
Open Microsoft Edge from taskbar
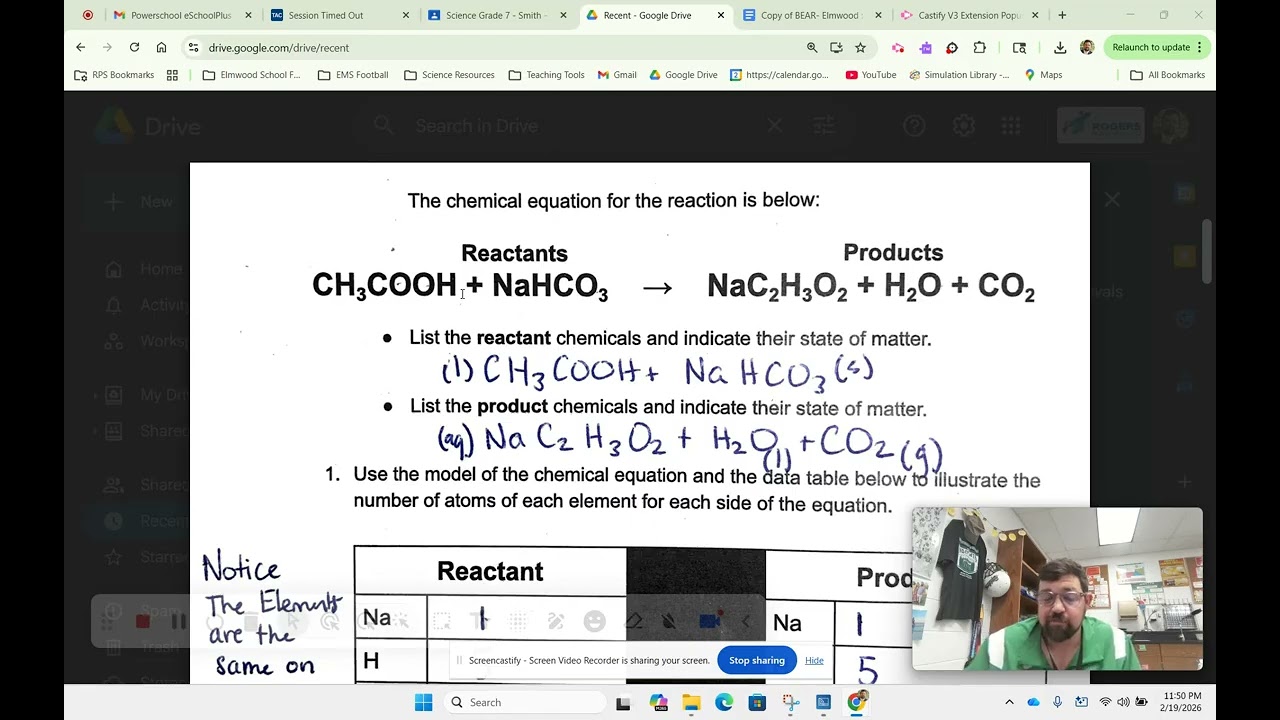724,702
